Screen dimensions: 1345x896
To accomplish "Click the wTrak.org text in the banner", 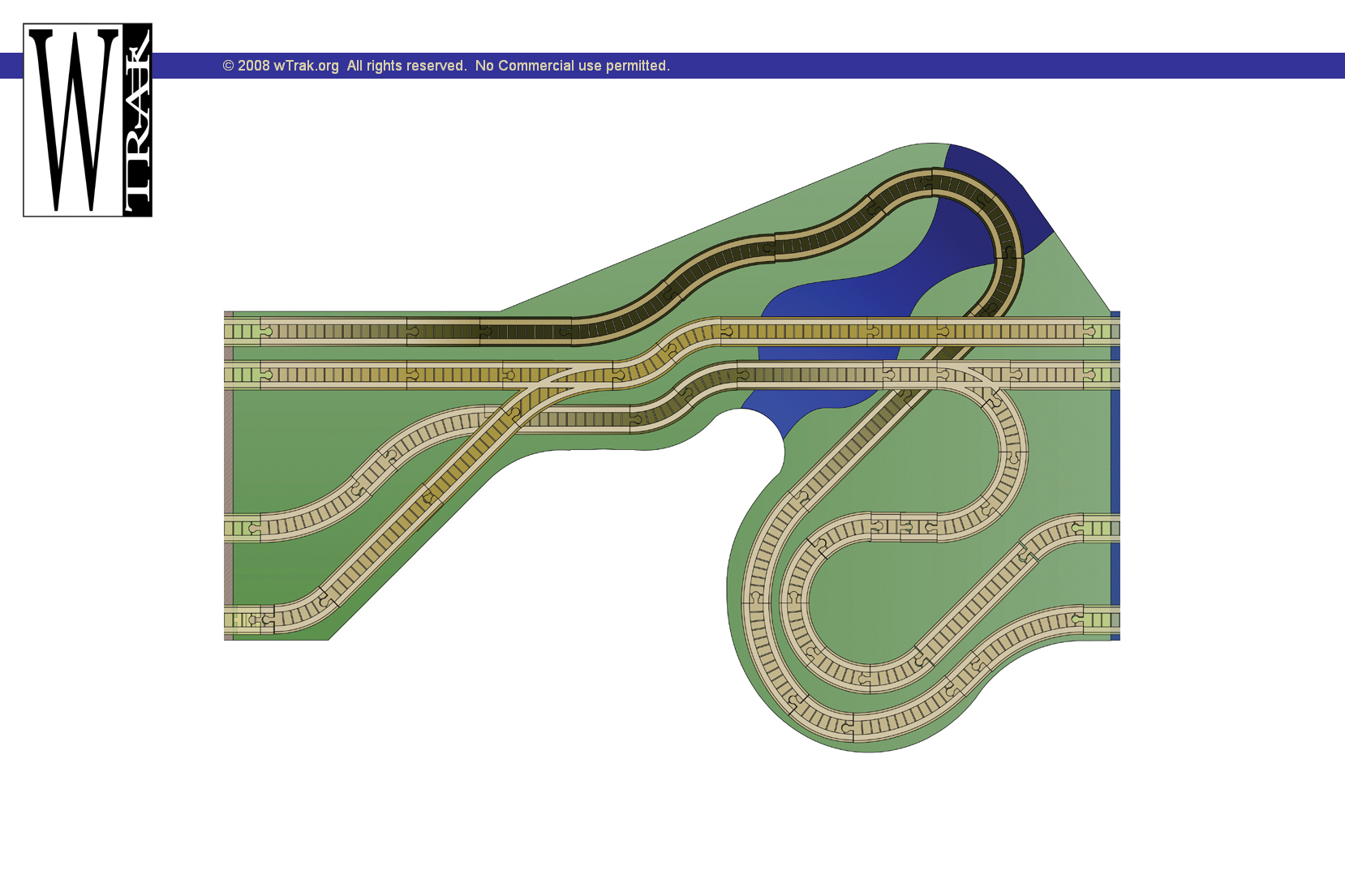I will (306, 66).
